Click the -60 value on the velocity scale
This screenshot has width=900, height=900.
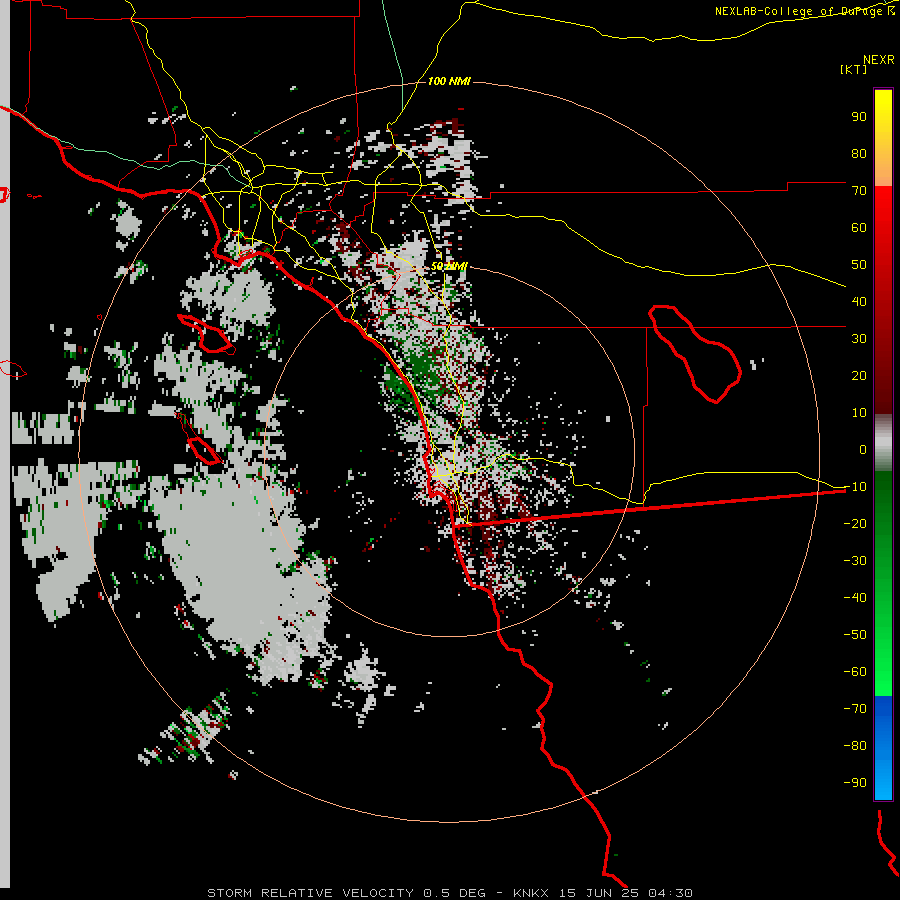click(x=855, y=672)
